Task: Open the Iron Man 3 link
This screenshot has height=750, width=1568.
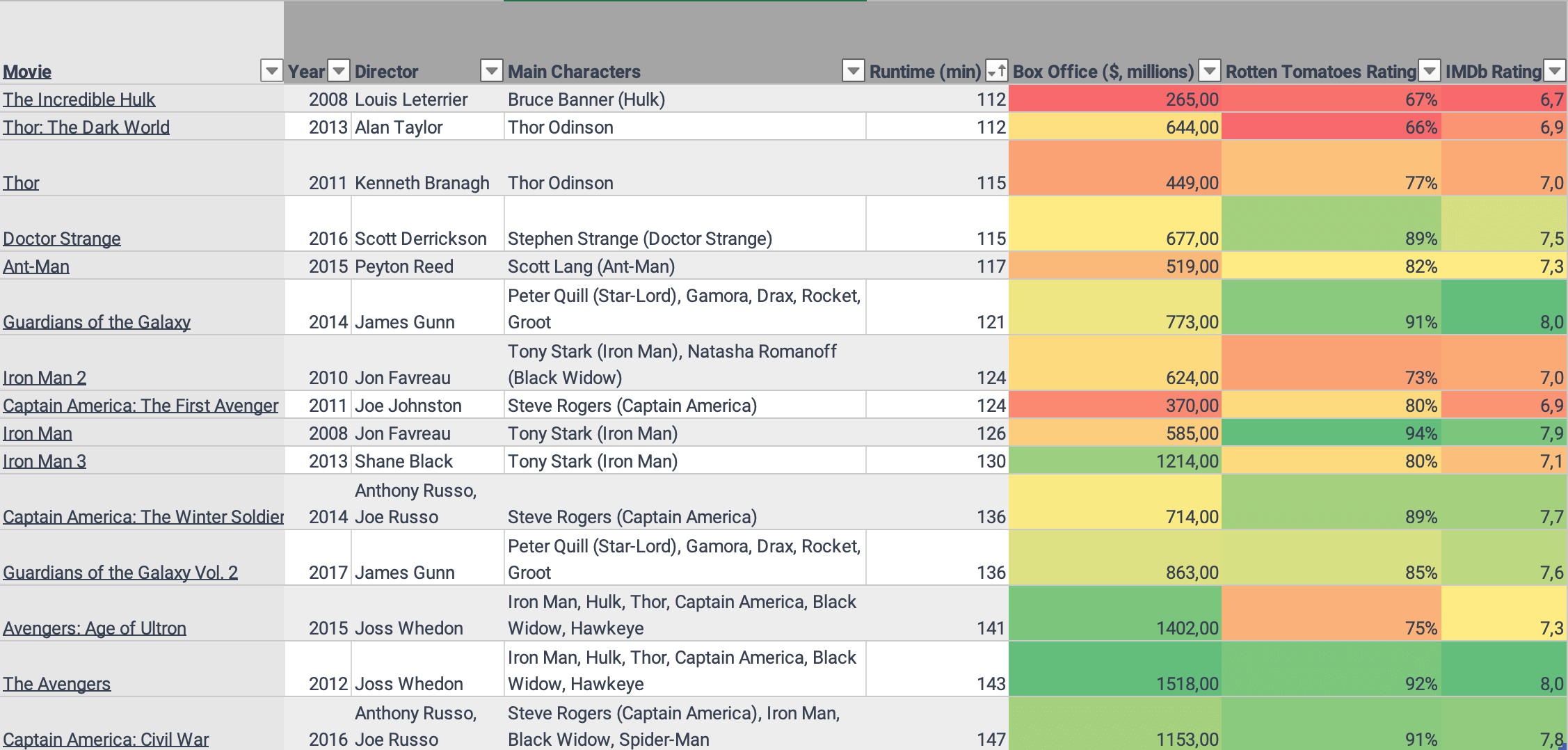Action: tap(45, 461)
